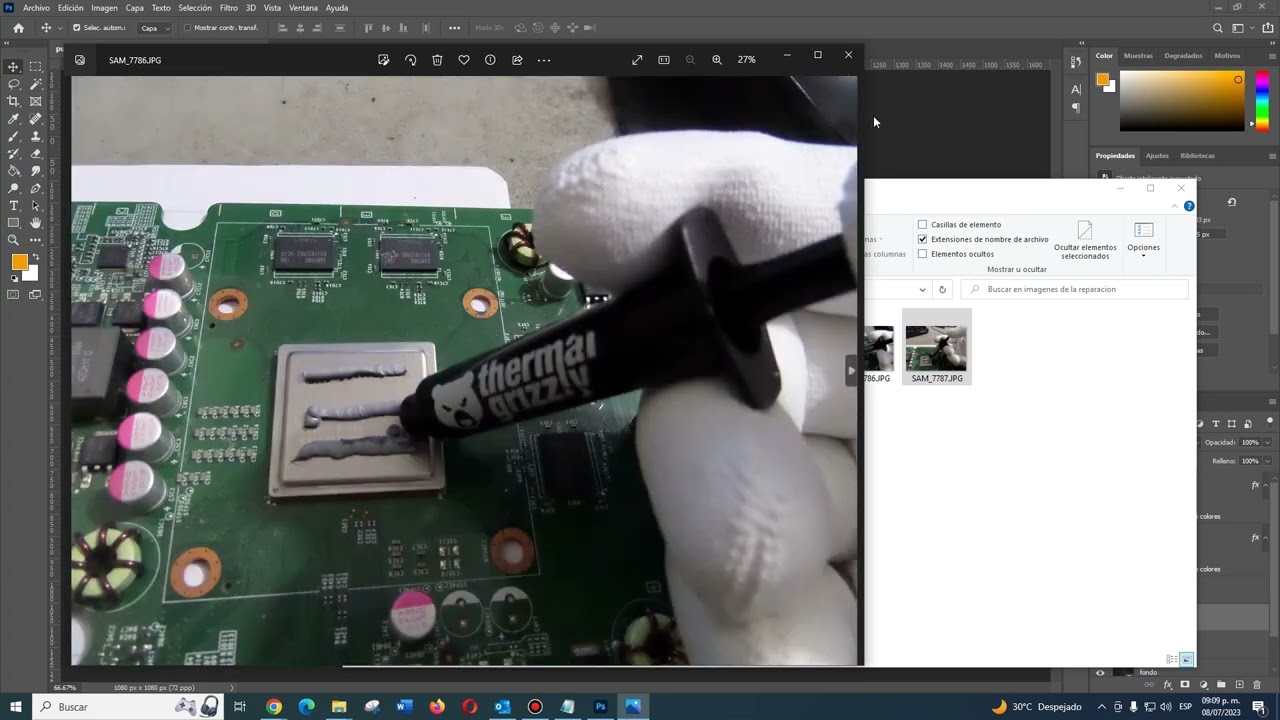1280x720 pixels.
Task: Open the Opacidad dropdown arrow
Action: [x=1267, y=442]
